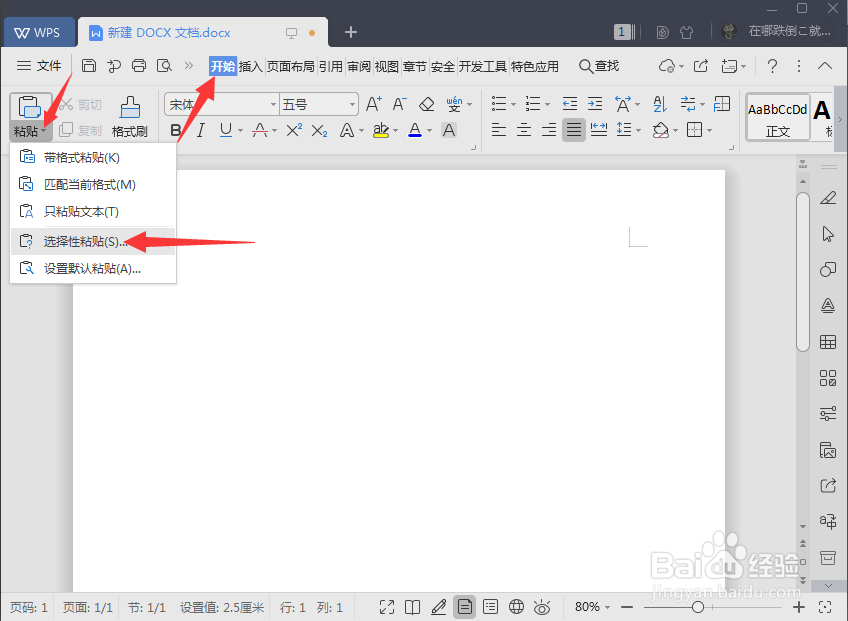Select the Print icon in quick access

click(x=138, y=65)
